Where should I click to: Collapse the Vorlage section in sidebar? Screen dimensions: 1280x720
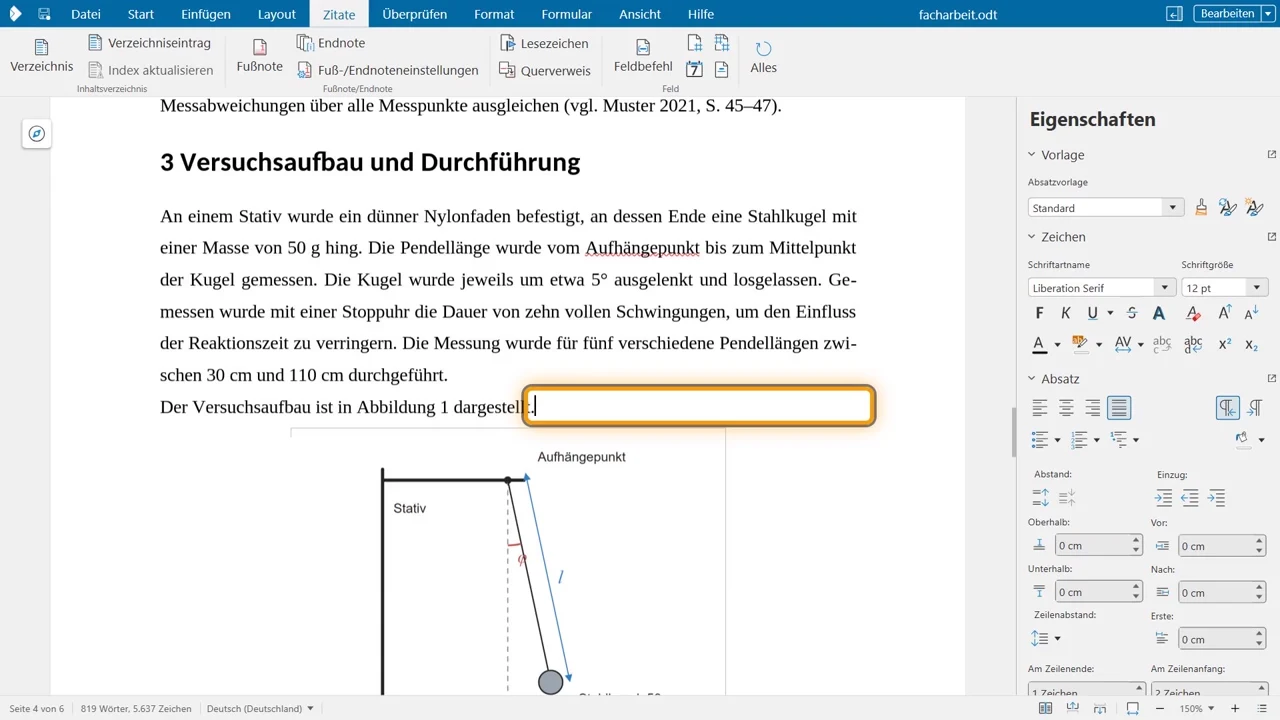[x=1032, y=155]
